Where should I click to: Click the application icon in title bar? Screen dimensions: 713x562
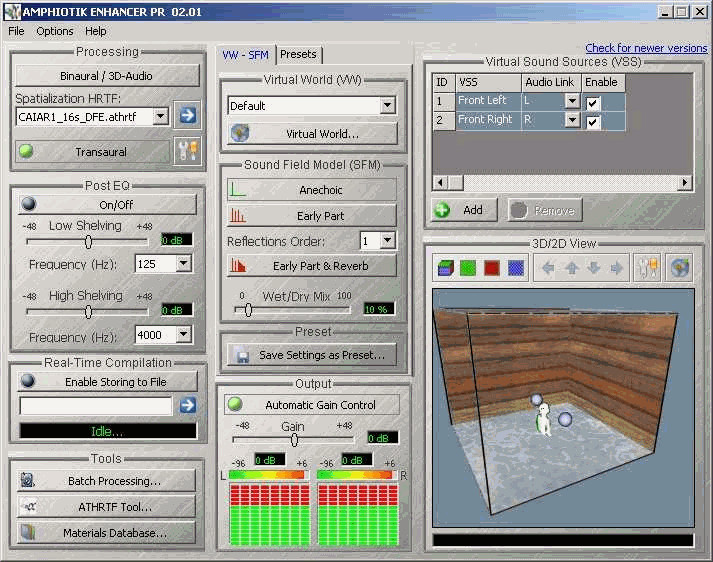coord(12,11)
